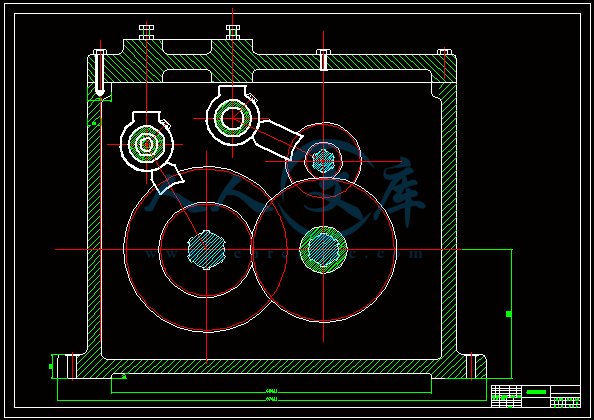Select the large left gear's cyan splined shaft
Screen dimensions: 594x420
coord(206,250)
